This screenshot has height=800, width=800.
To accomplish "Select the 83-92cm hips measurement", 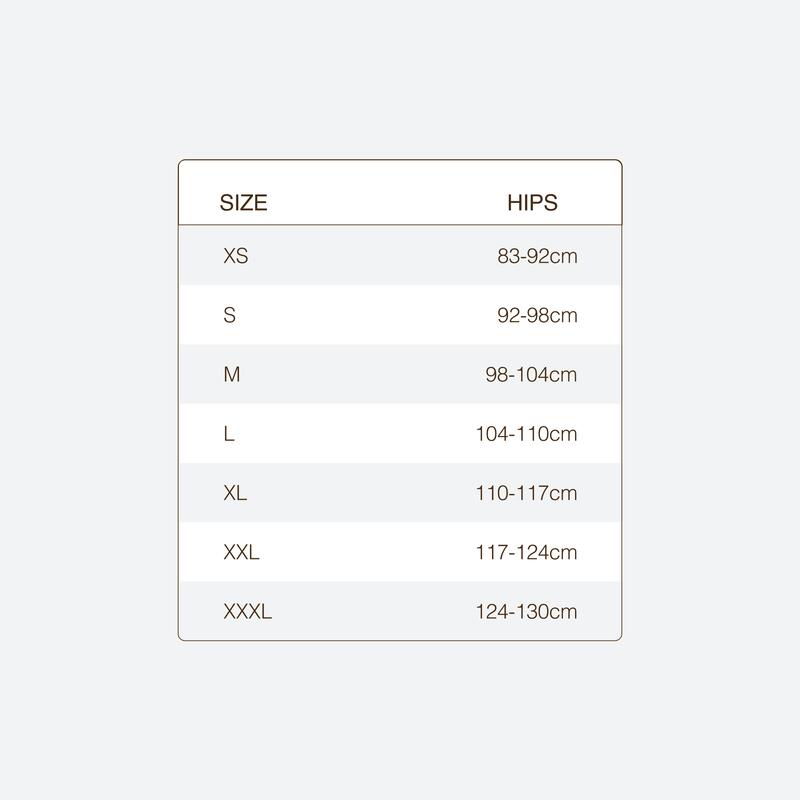I will pos(537,256).
